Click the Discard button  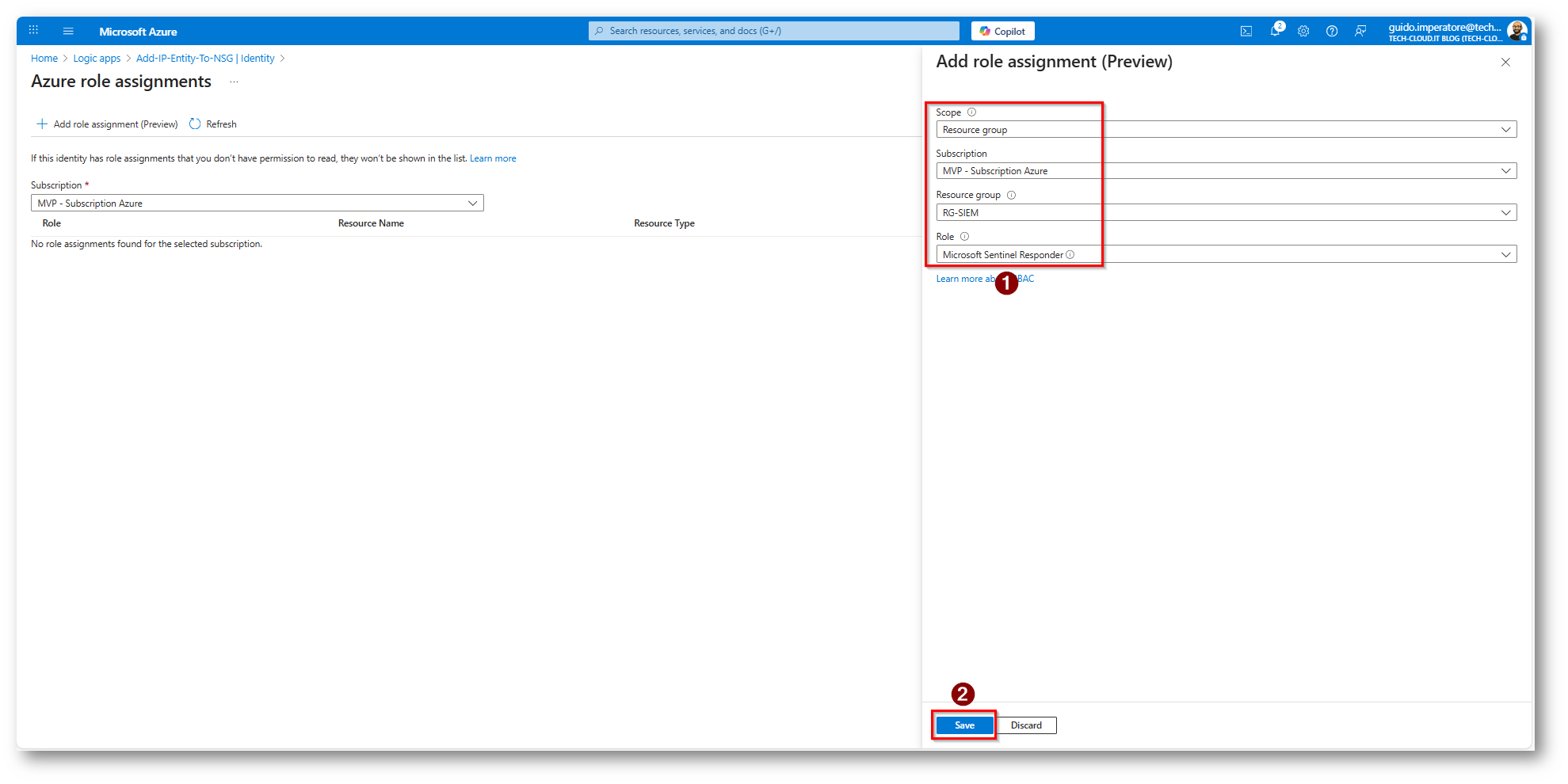[x=1026, y=725]
